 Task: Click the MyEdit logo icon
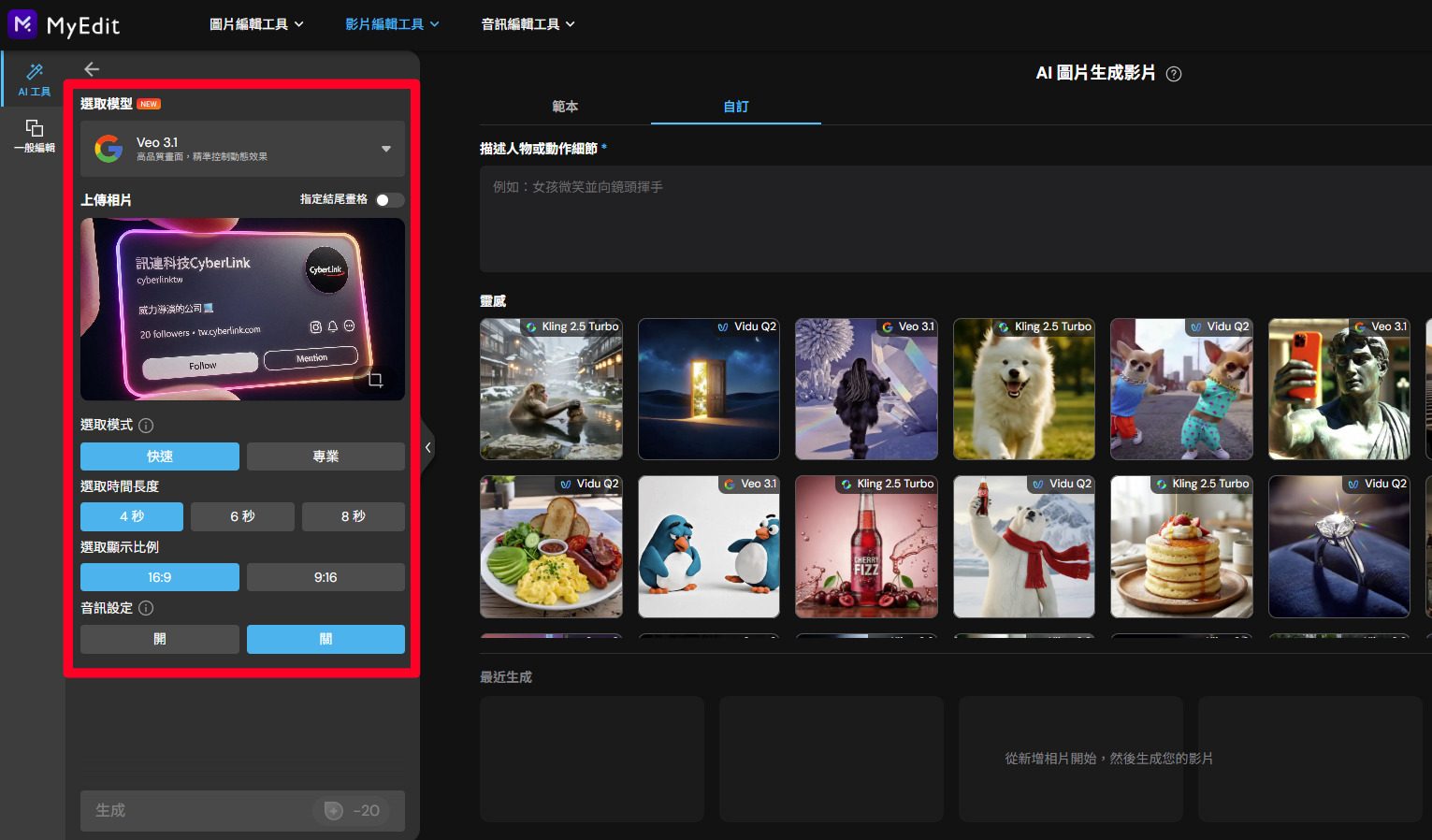22,24
